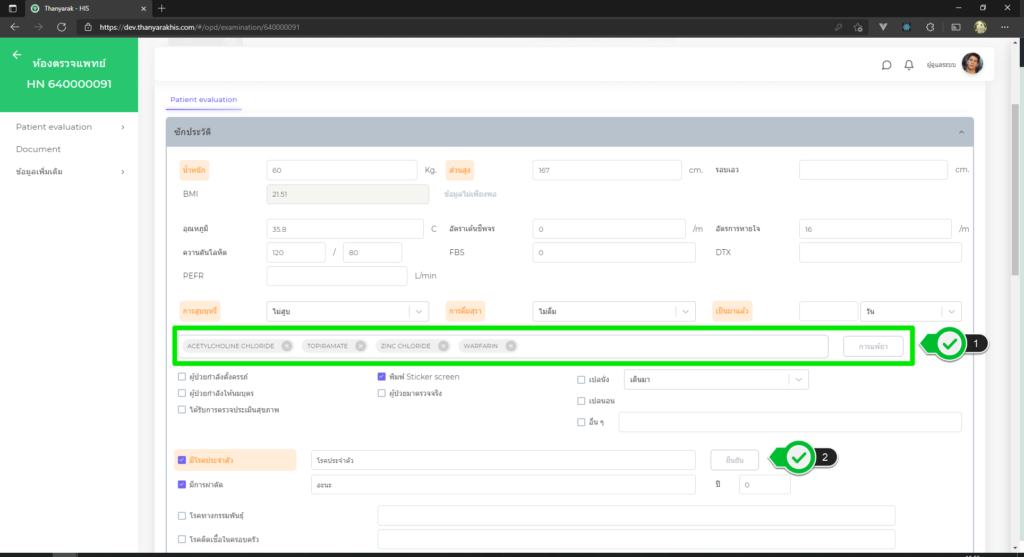
Task: Click the ยืนยัน confirm button
Action: pyautogui.click(x=733, y=460)
